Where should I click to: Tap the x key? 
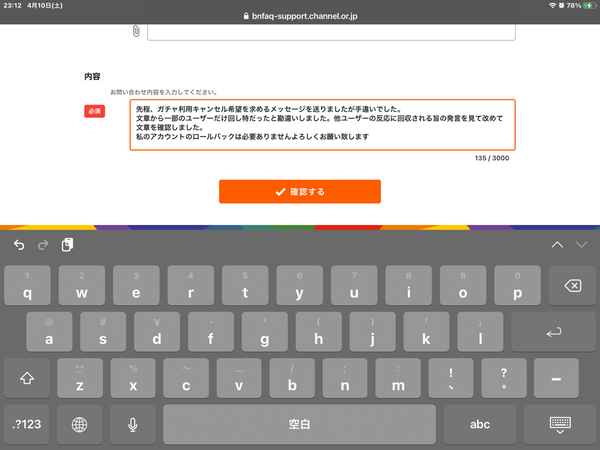[x=133, y=378]
